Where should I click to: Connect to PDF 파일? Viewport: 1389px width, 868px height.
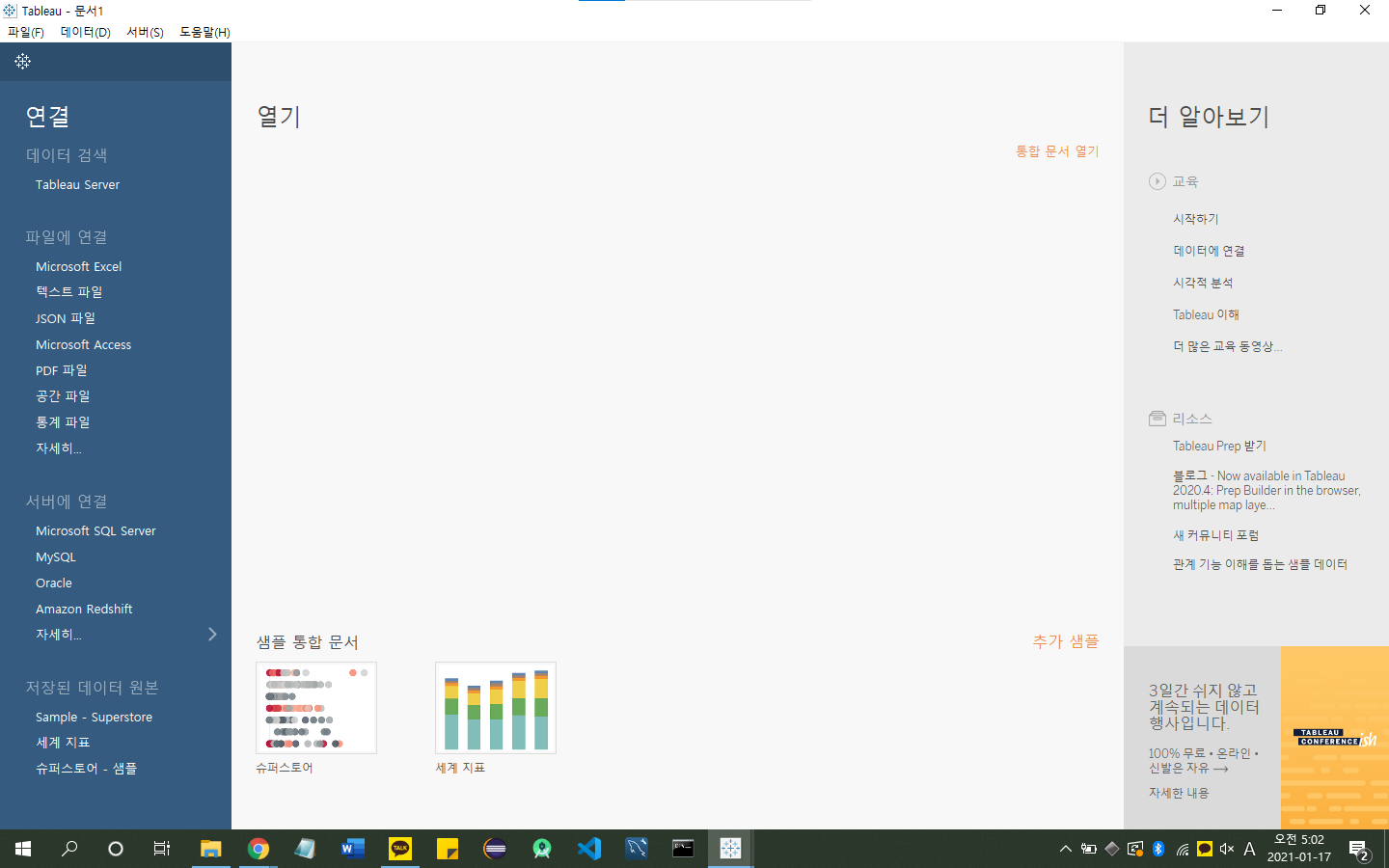coord(62,370)
